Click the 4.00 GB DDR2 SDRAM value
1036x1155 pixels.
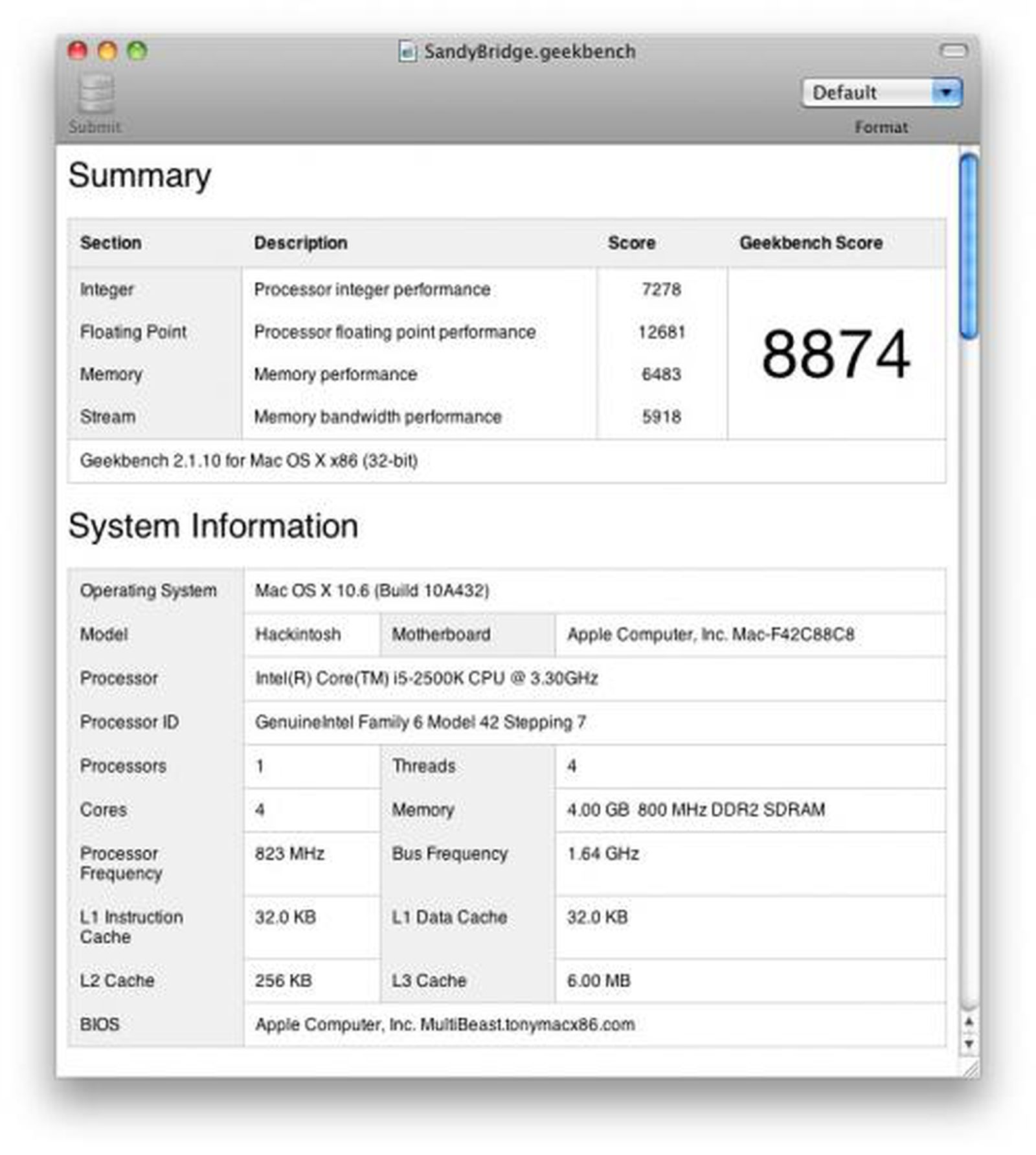point(696,810)
